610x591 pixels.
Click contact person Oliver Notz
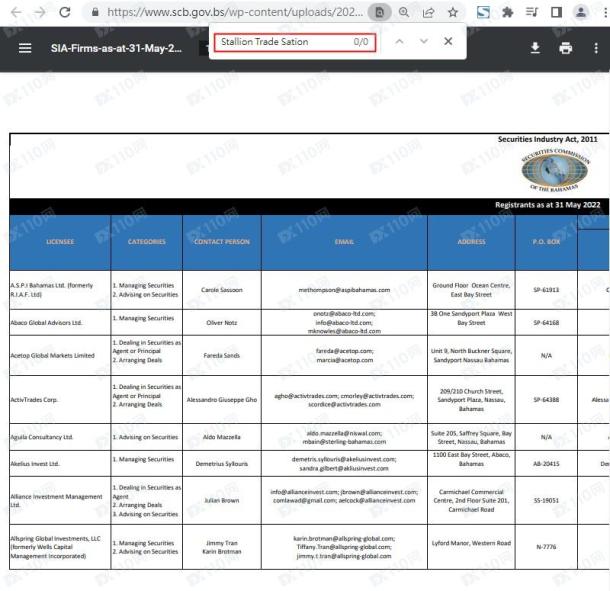click(222, 323)
